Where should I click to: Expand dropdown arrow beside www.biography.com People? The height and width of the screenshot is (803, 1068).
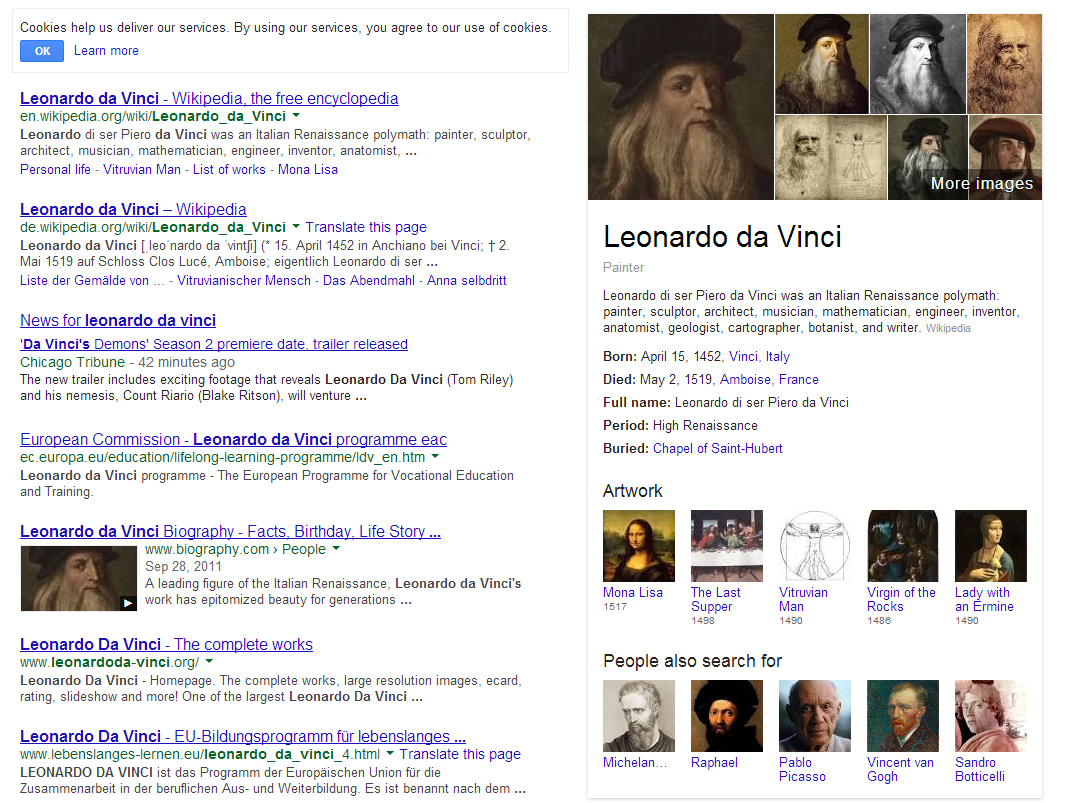pyautogui.click(x=336, y=549)
